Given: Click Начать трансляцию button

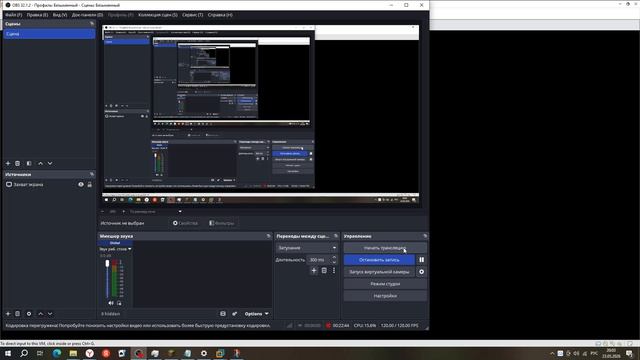Looking at the screenshot, I should click(385, 248).
